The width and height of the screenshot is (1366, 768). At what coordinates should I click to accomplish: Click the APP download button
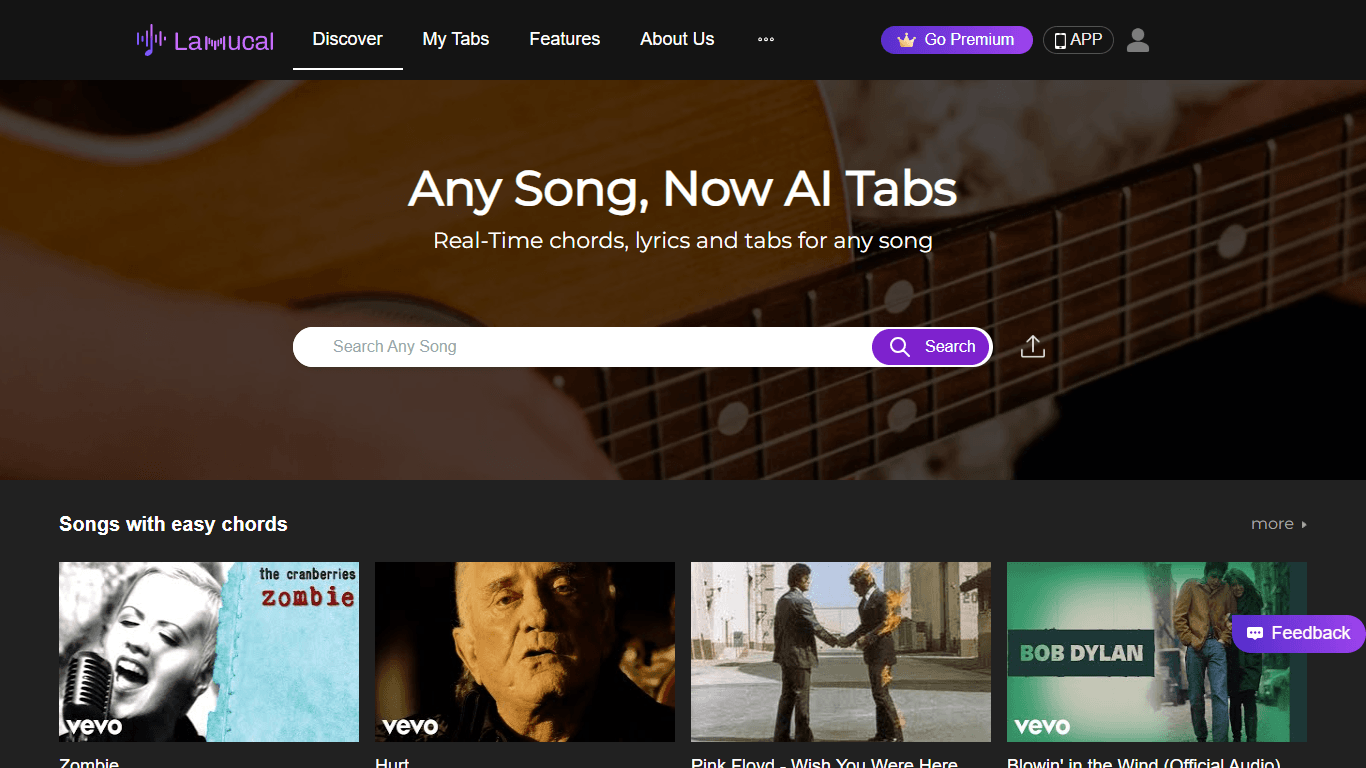(1078, 40)
